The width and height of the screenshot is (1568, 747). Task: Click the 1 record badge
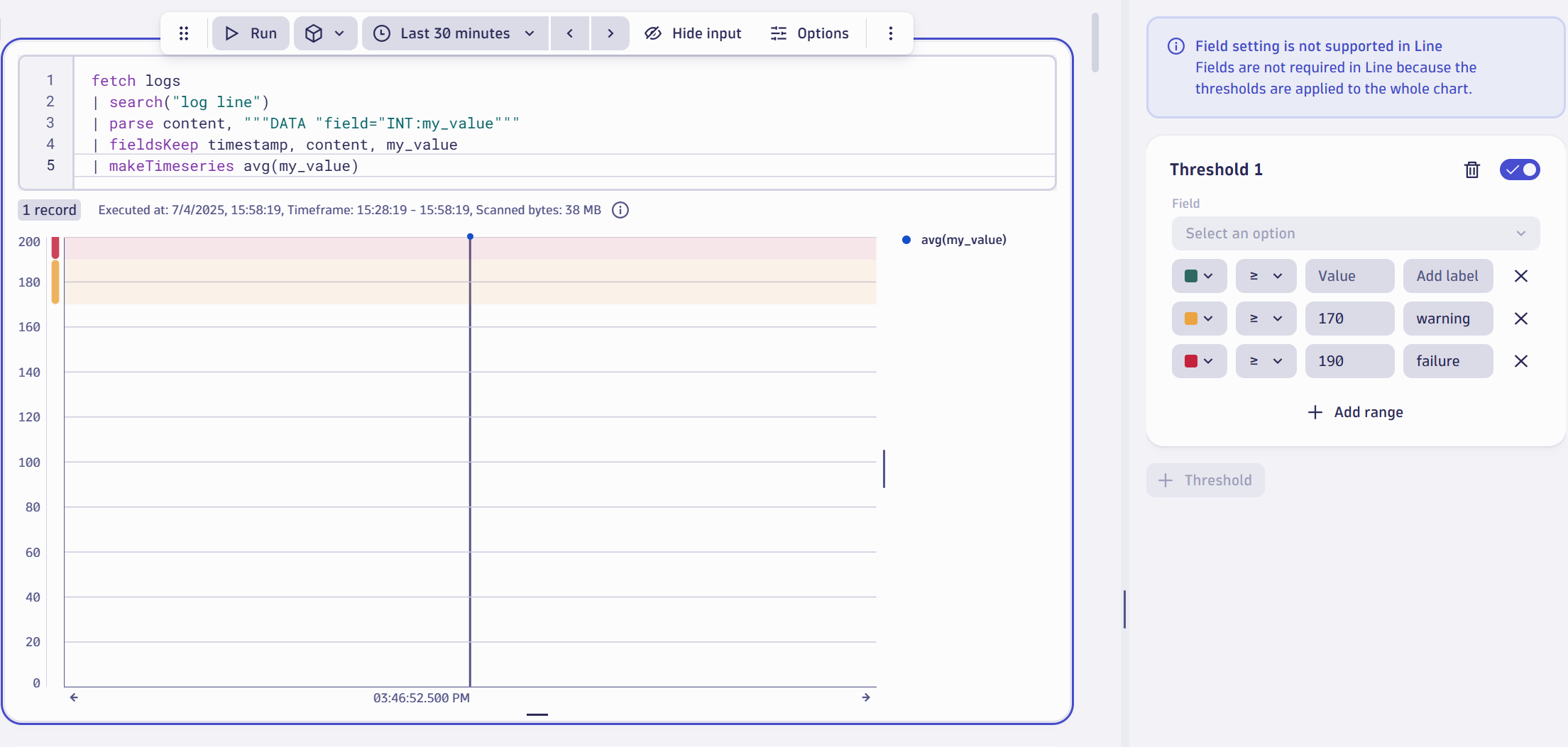[49, 210]
